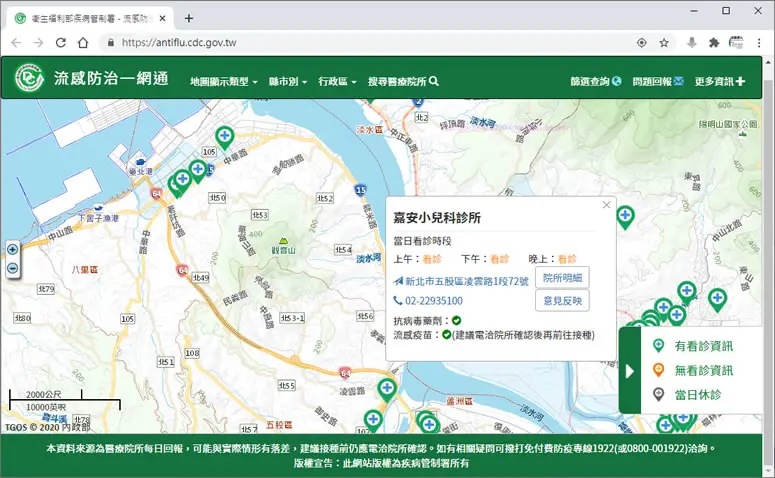Click the clinic marker near 中華路 label
775x478 pixels.
click(224, 137)
